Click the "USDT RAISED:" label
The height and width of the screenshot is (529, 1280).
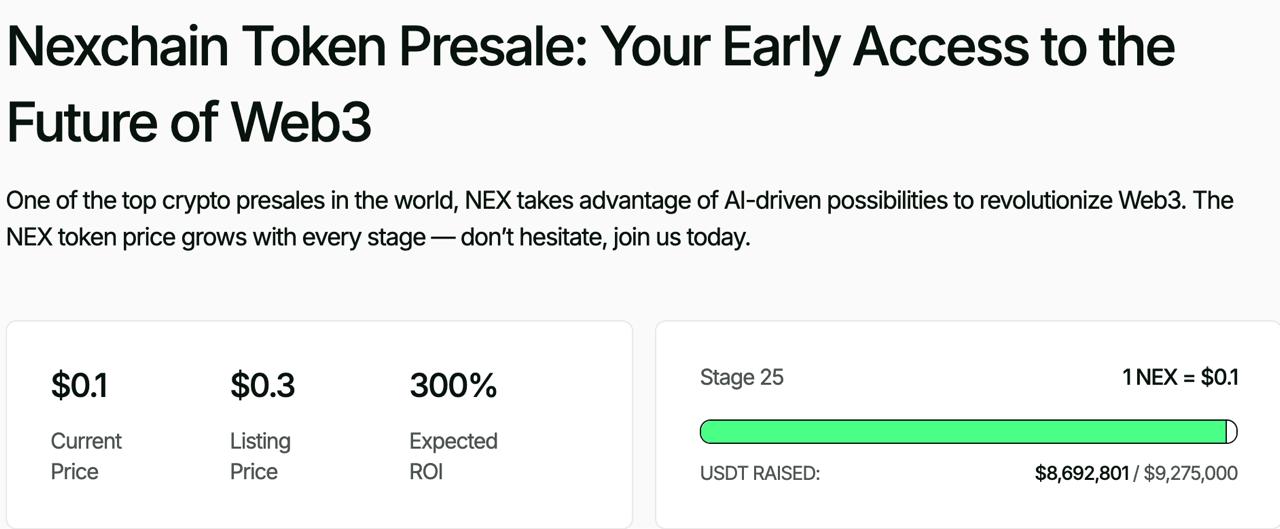tap(760, 473)
